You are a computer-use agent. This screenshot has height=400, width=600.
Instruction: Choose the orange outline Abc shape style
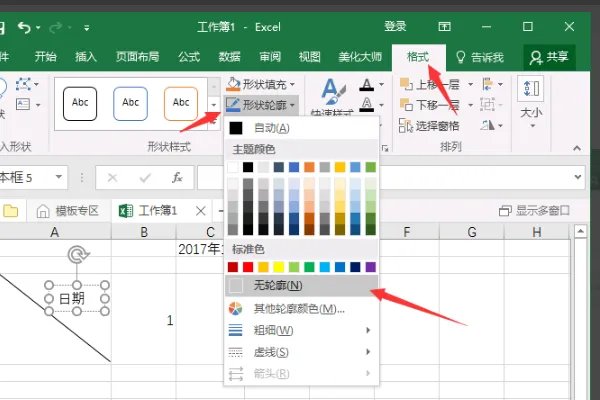pyautogui.click(x=181, y=103)
